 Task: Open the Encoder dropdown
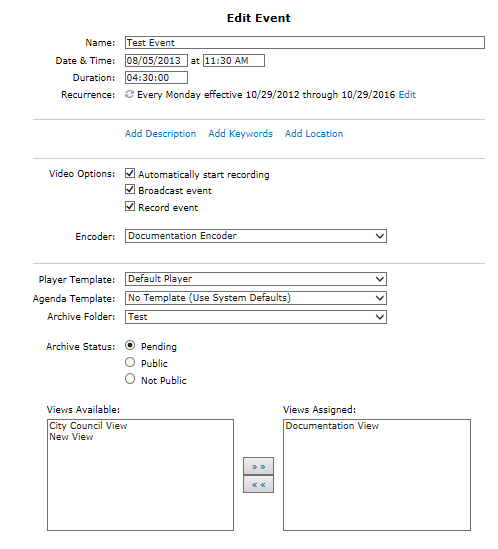pyautogui.click(x=256, y=236)
